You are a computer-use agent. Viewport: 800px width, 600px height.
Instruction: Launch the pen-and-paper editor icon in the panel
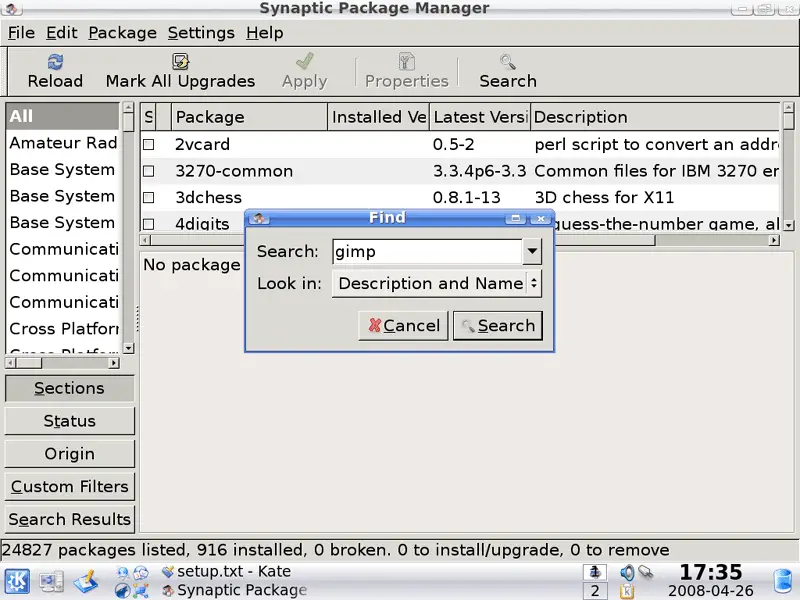tap(86, 582)
